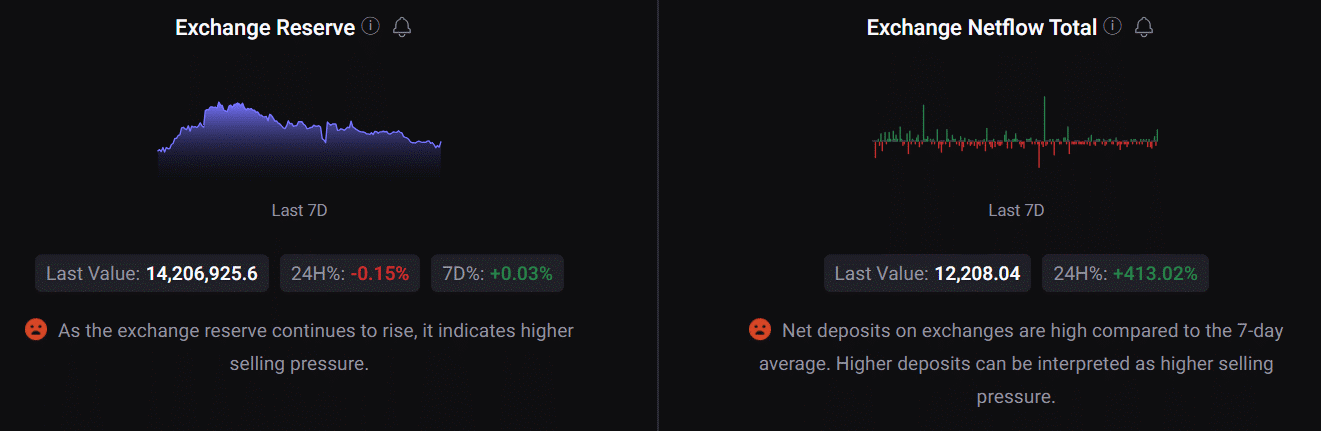Click the Exchange Reserve info icon
Screen dimensions: 1321x431
click(371, 27)
